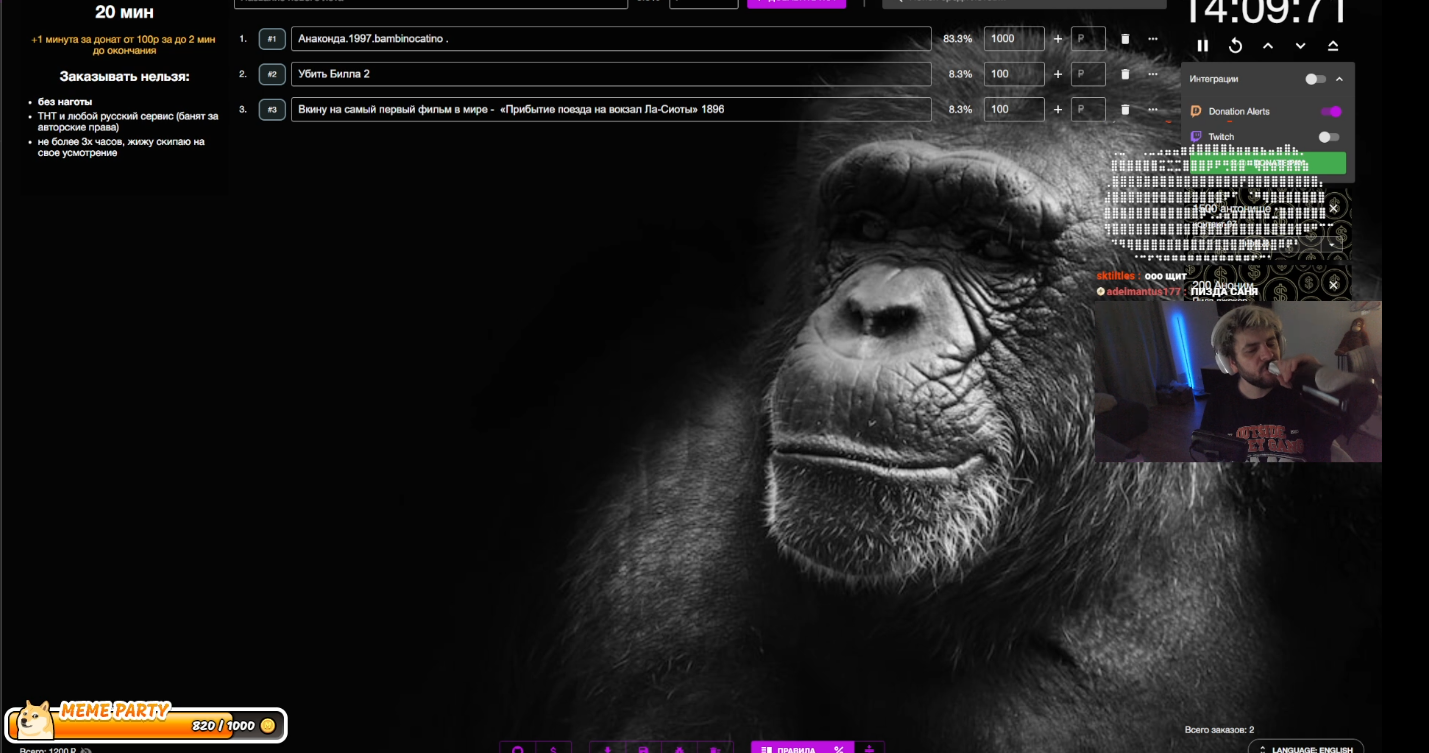This screenshot has width=1429, height=753.
Task: Open three-dot menu for lot #3
Action: click(1153, 109)
